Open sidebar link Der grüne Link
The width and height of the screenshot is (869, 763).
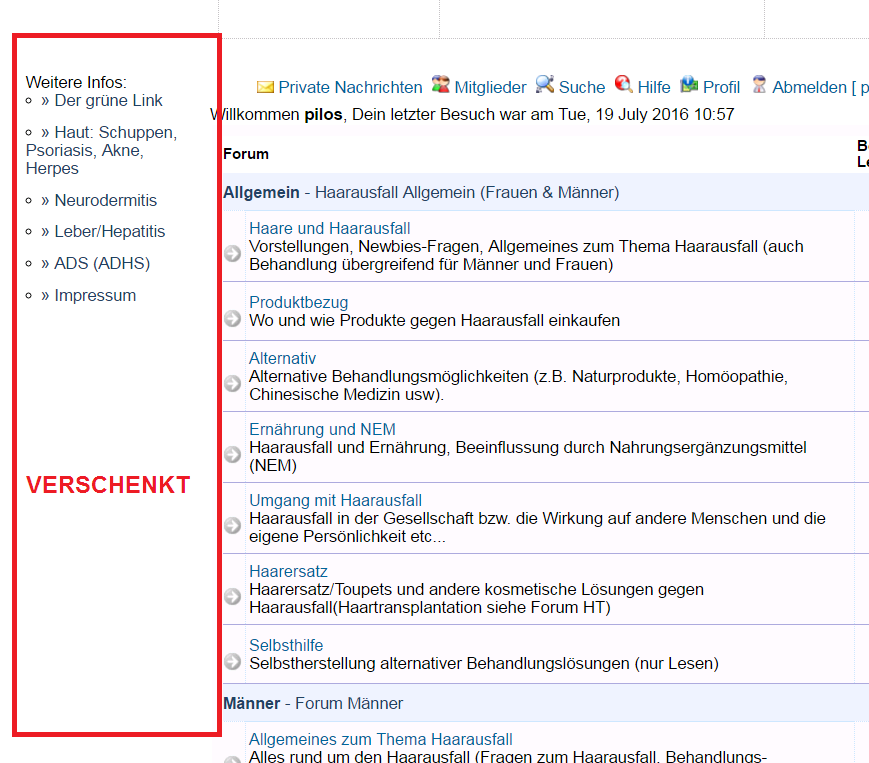[x=108, y=100]
